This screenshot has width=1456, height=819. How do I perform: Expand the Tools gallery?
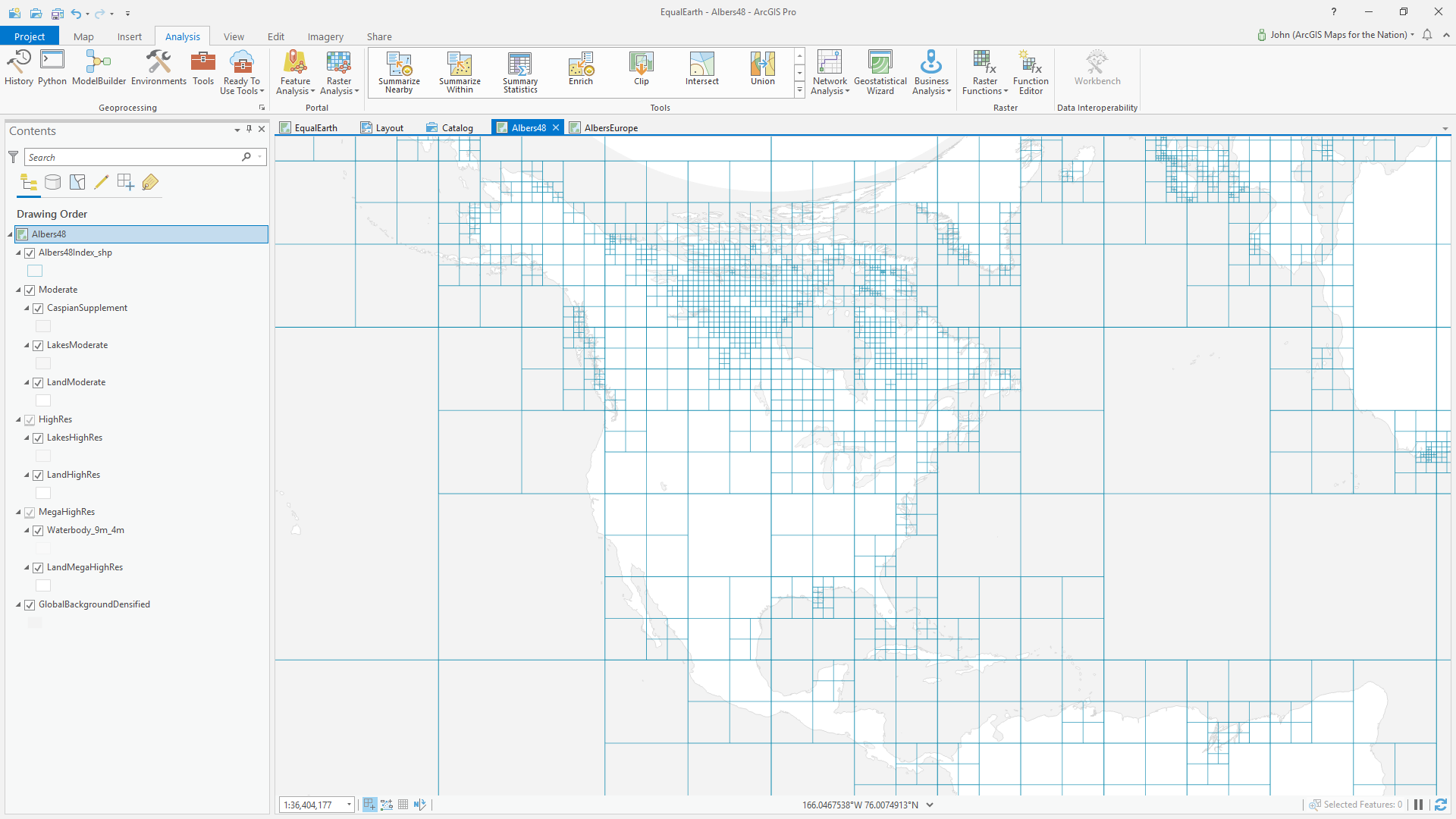(799, 90)
